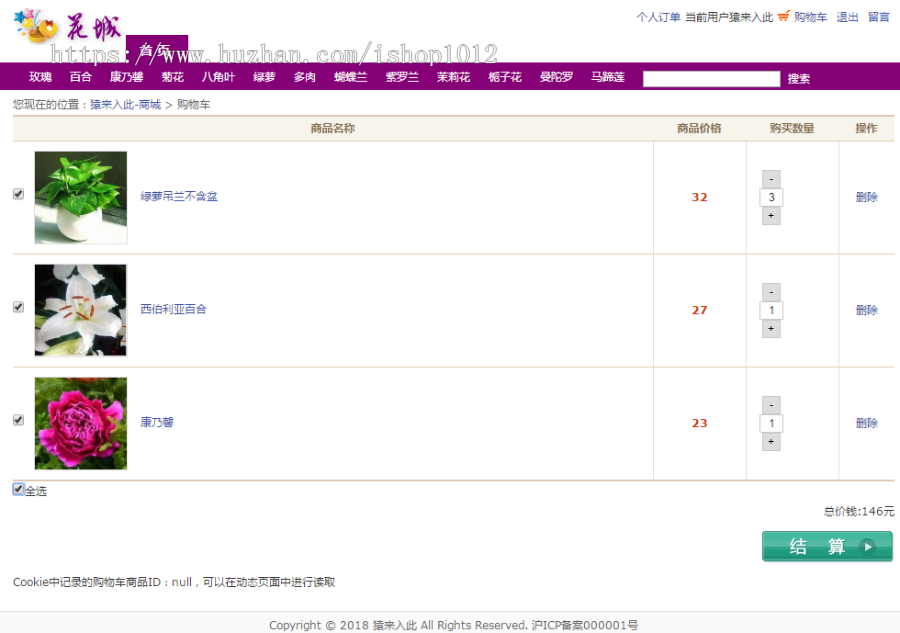The image size is (900, 633).
Task: Increase quantity of 绿萝吊兰不含盆 with plus button
Action: (770, 216)
